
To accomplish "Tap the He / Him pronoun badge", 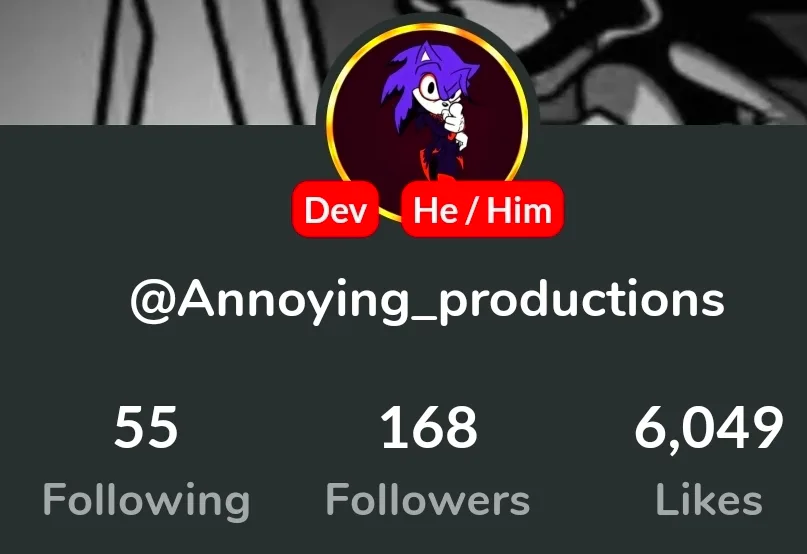I will pyautogui.click(x=482, y=209).
